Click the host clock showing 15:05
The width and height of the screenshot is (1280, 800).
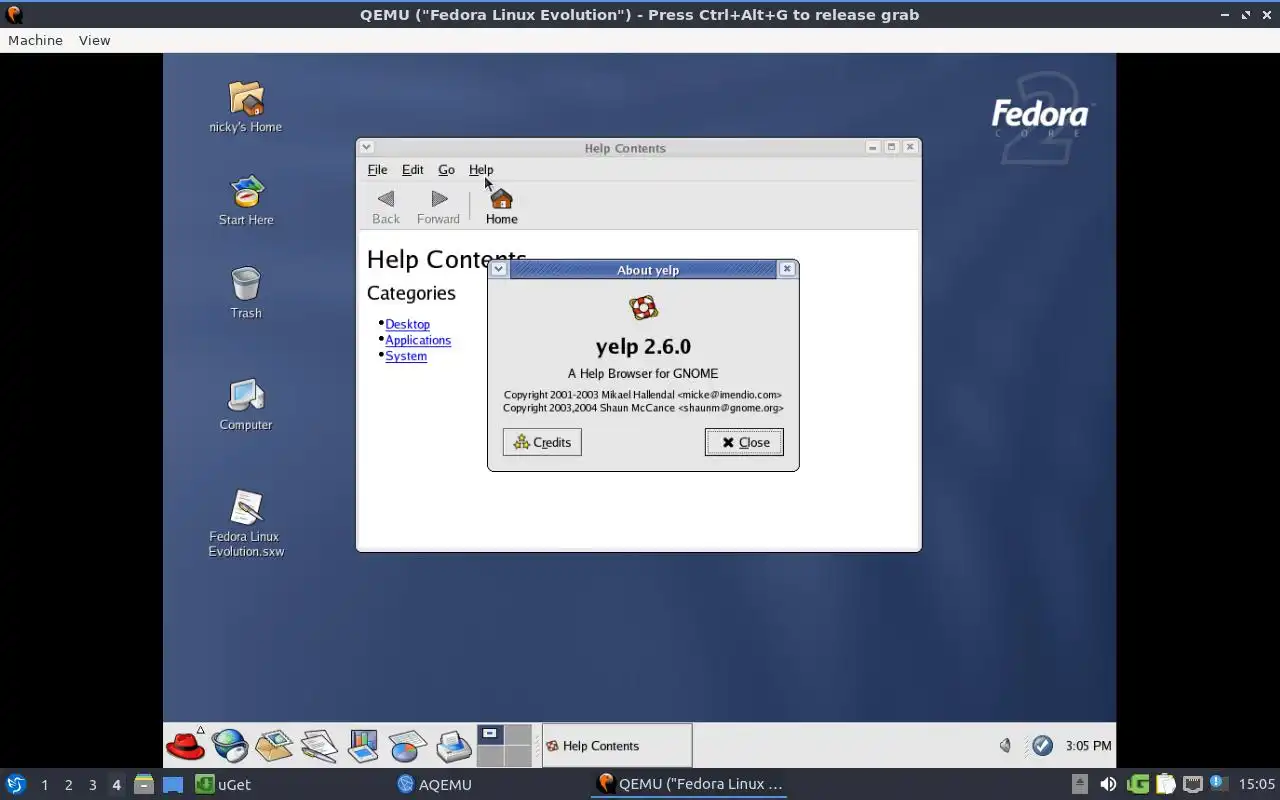point(1257,784)
